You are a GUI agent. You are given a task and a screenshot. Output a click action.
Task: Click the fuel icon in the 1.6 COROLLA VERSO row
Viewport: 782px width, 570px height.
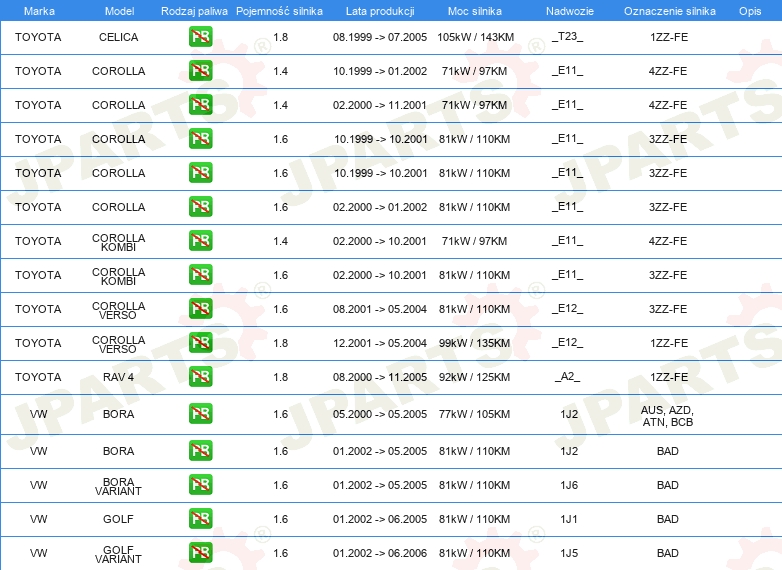tap(200, 309)
